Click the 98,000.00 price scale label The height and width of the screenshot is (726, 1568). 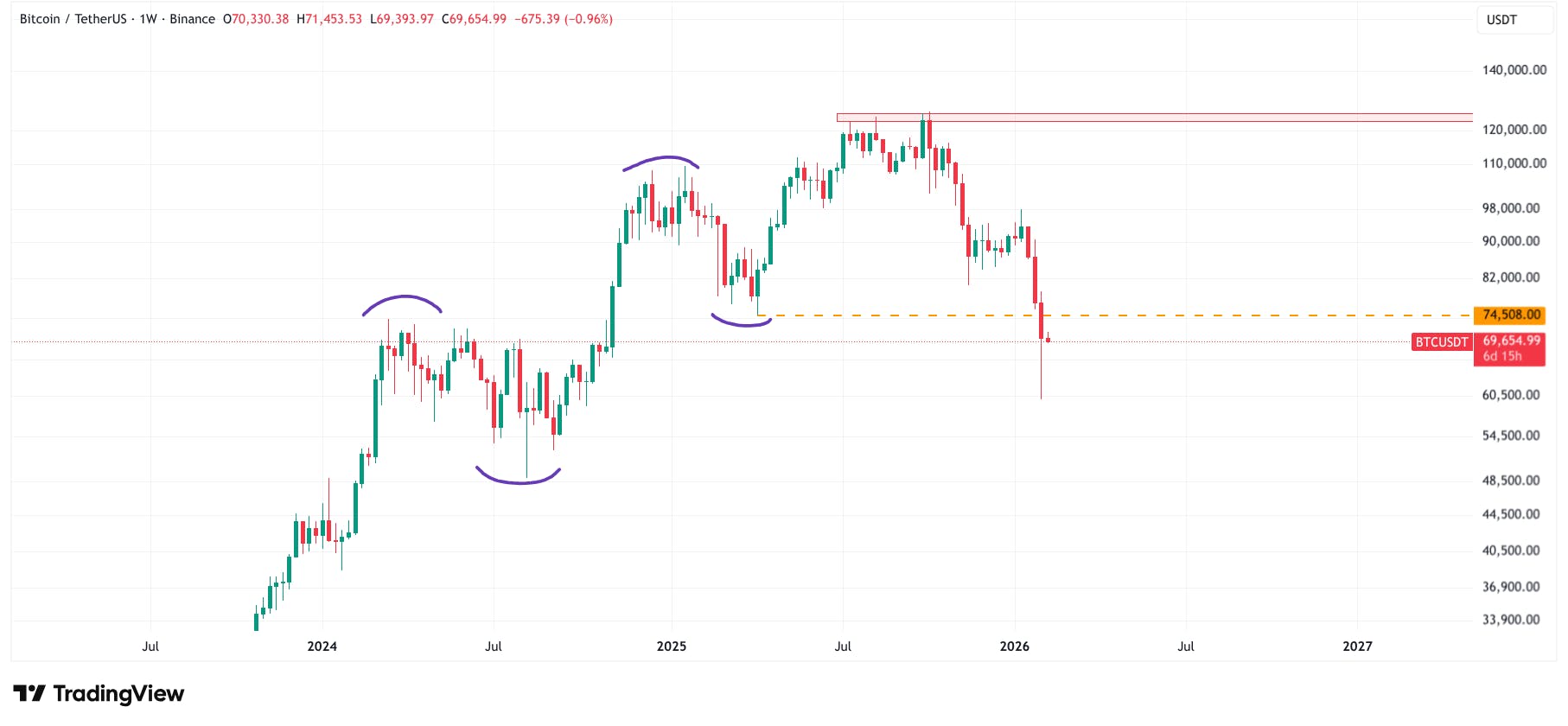[1511, 208]
